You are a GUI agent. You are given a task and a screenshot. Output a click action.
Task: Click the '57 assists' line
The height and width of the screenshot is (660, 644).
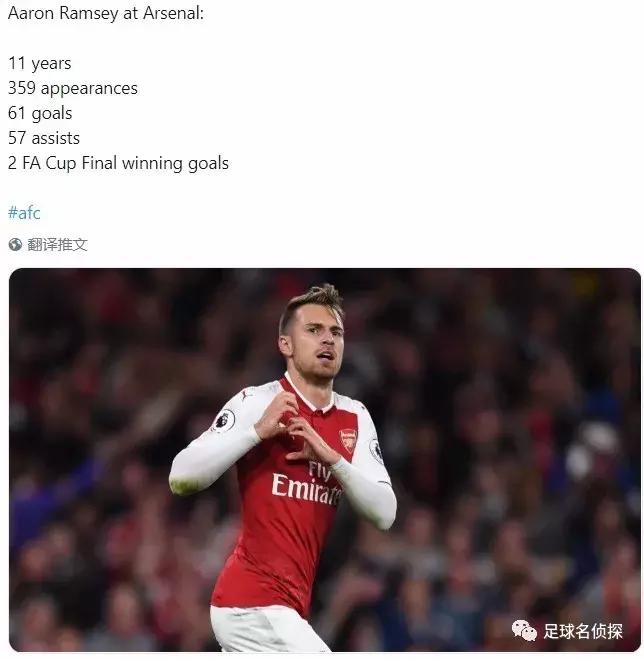pos(44,138)
